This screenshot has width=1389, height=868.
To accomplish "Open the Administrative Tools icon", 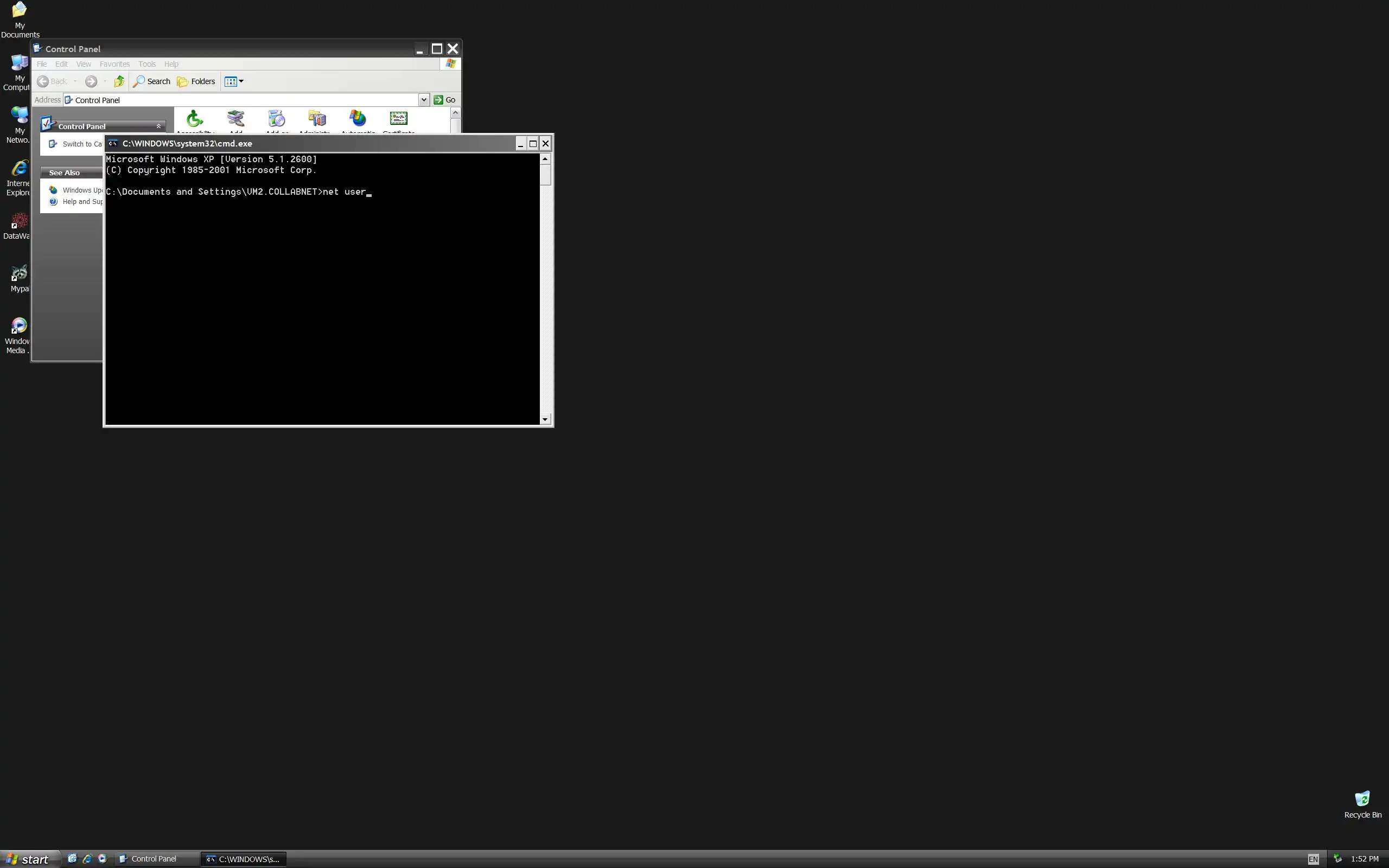I will pos(317,119).
